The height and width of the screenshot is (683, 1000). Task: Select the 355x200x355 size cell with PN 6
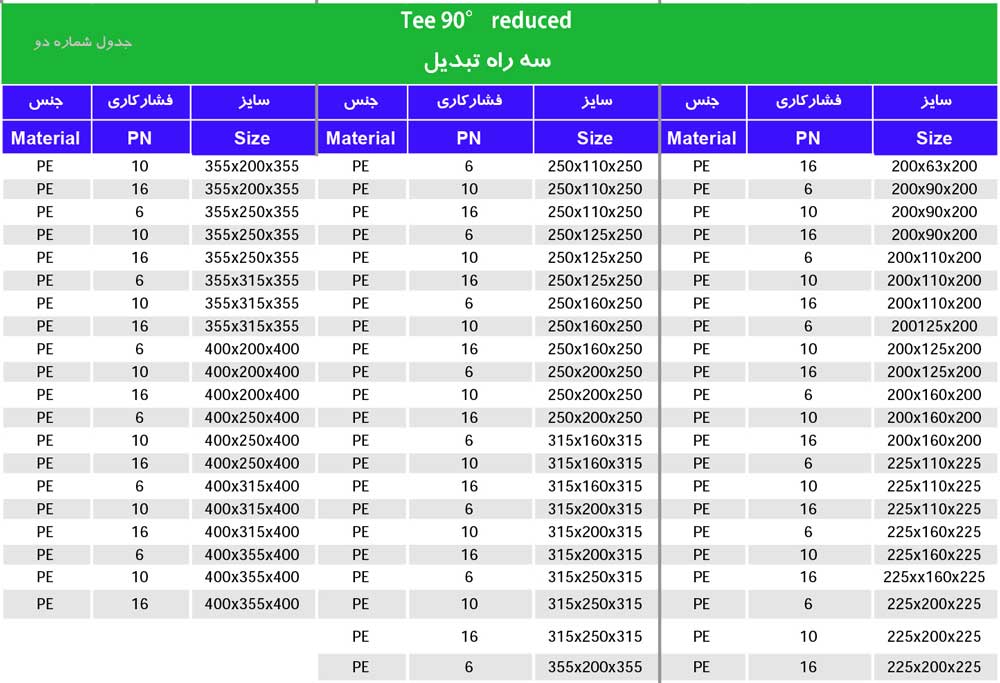pos(594,667)
